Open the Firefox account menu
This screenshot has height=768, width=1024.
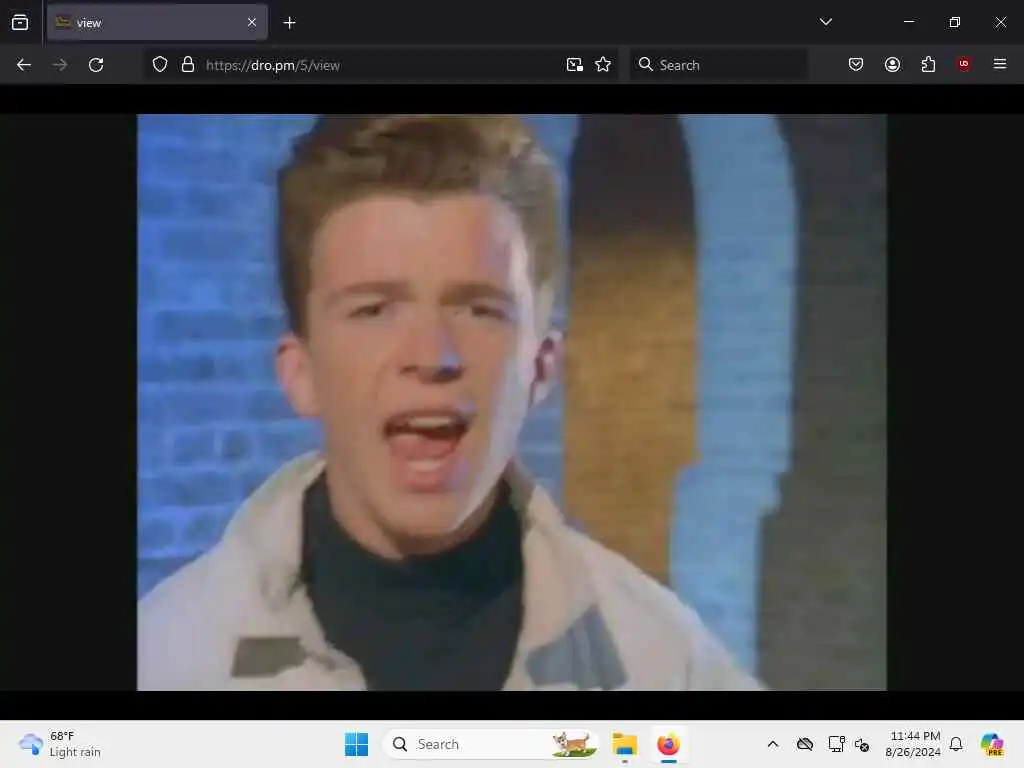tap(892, 64)
